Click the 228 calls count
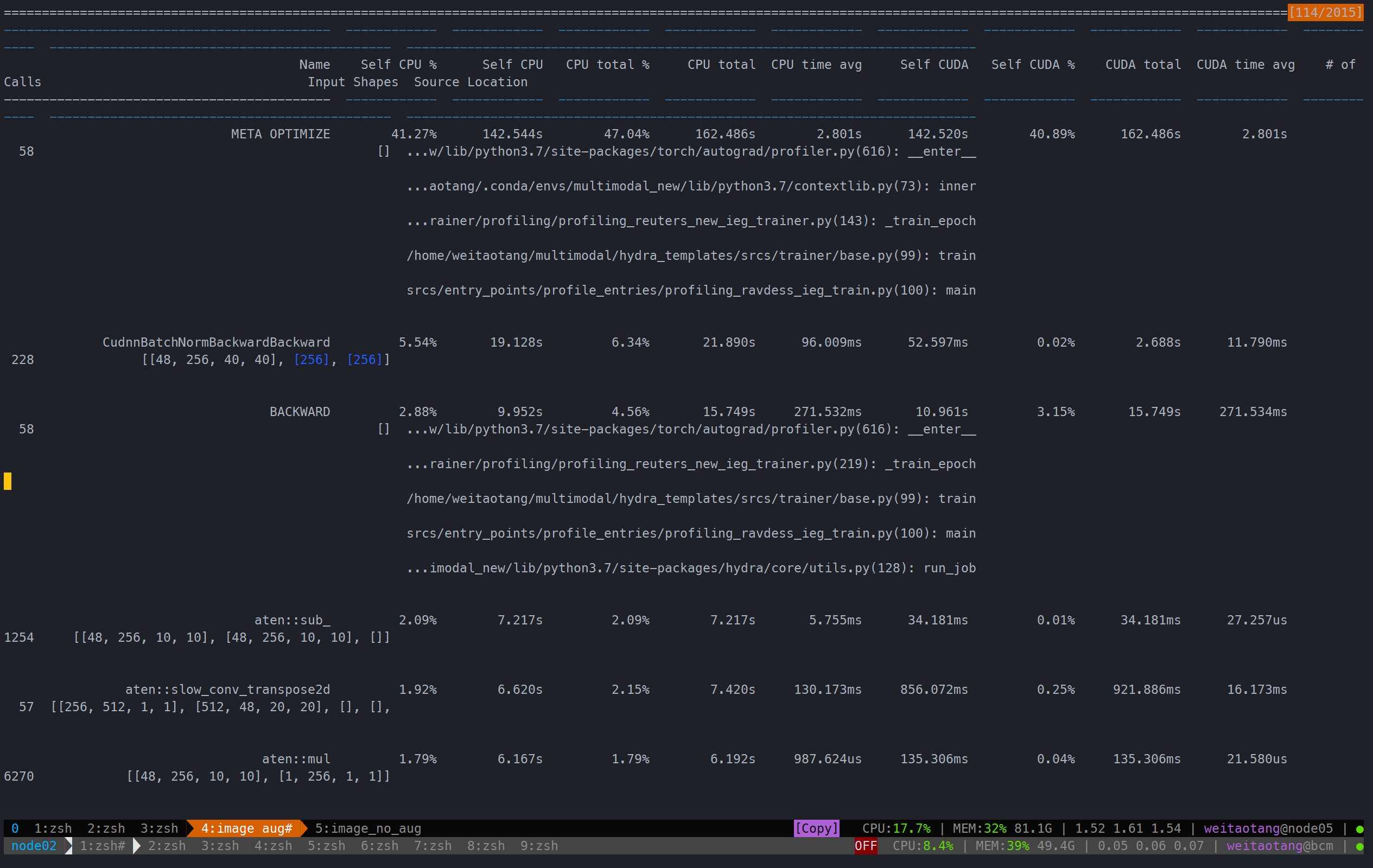The width and height of the screenshot is (1373, 868). pos(23,360)
